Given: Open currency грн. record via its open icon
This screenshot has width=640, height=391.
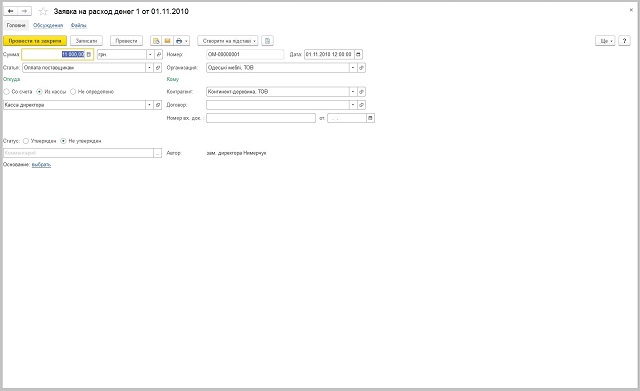Looking at the screenshot, I should coord(158,54).
